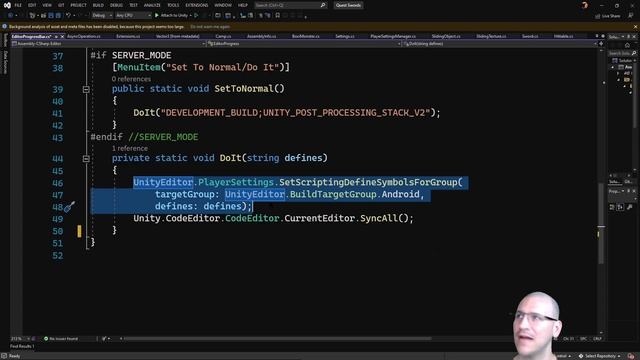Open the Any CPU platform dropdown
The width and height of the screenshot is (640, 360).
click(x=133, y=16)
